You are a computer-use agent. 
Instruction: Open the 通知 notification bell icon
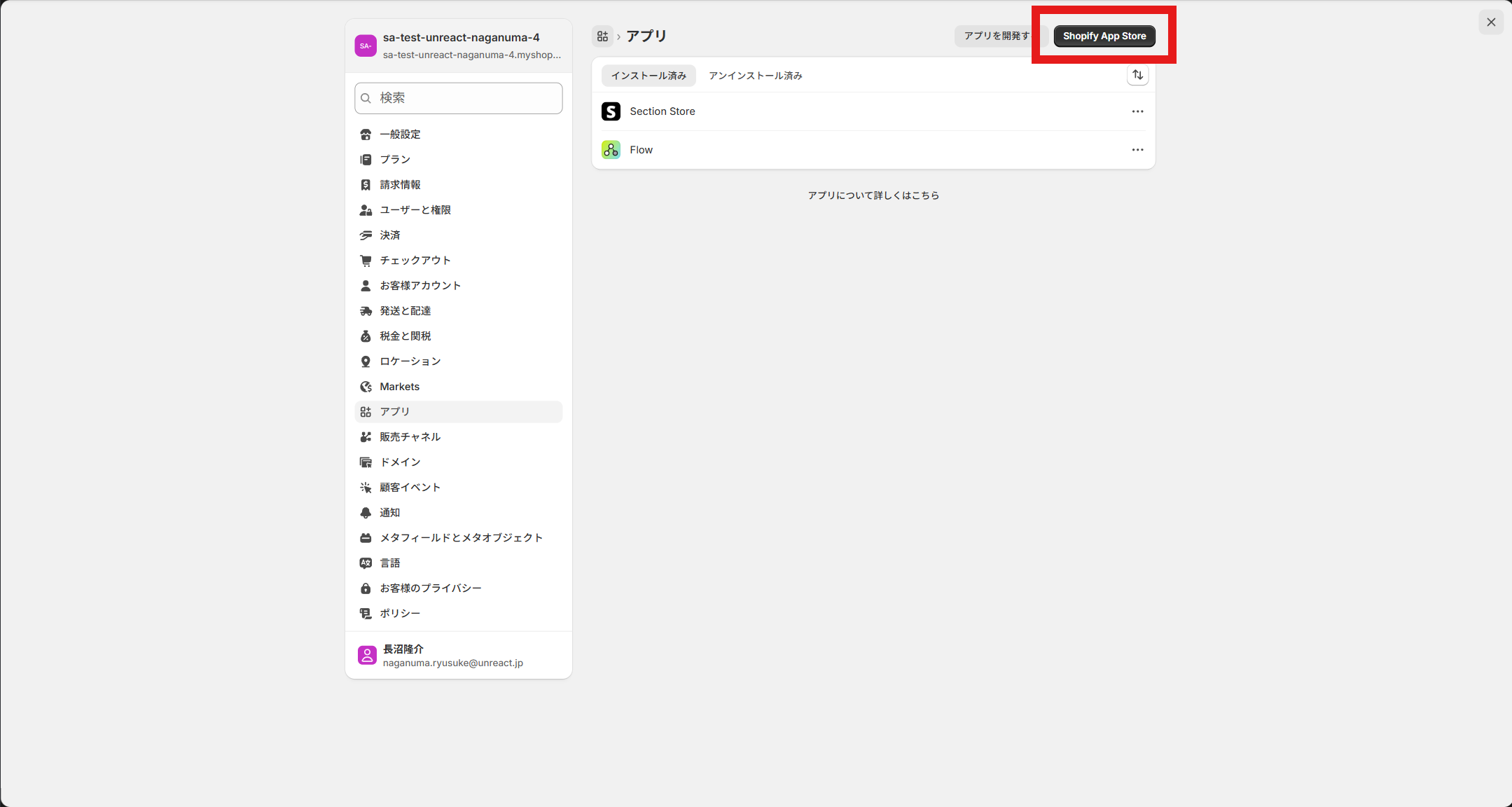[366, 512]
